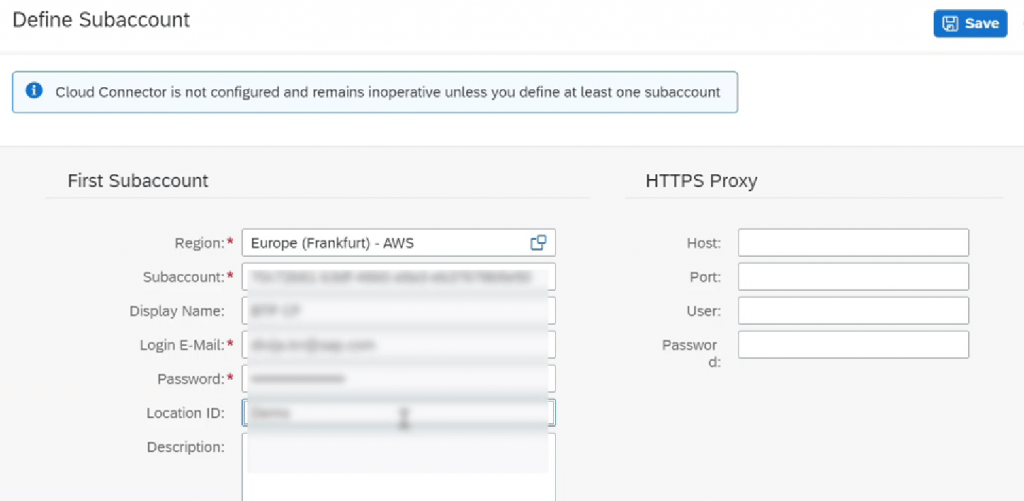This screenshot has height=501, width=1024.
Task: Click the First Subaccount section heading
Action: pos(138,181)
